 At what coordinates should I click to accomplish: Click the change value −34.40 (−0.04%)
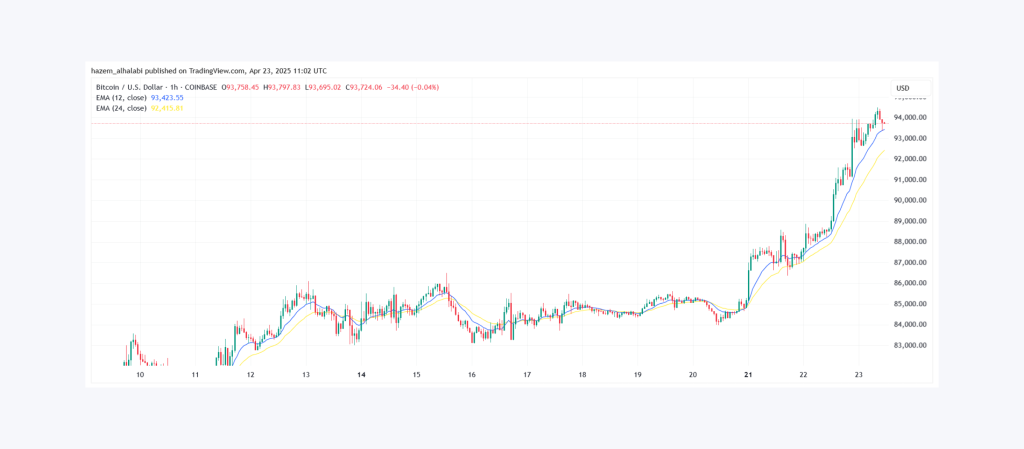coord(413,87)
